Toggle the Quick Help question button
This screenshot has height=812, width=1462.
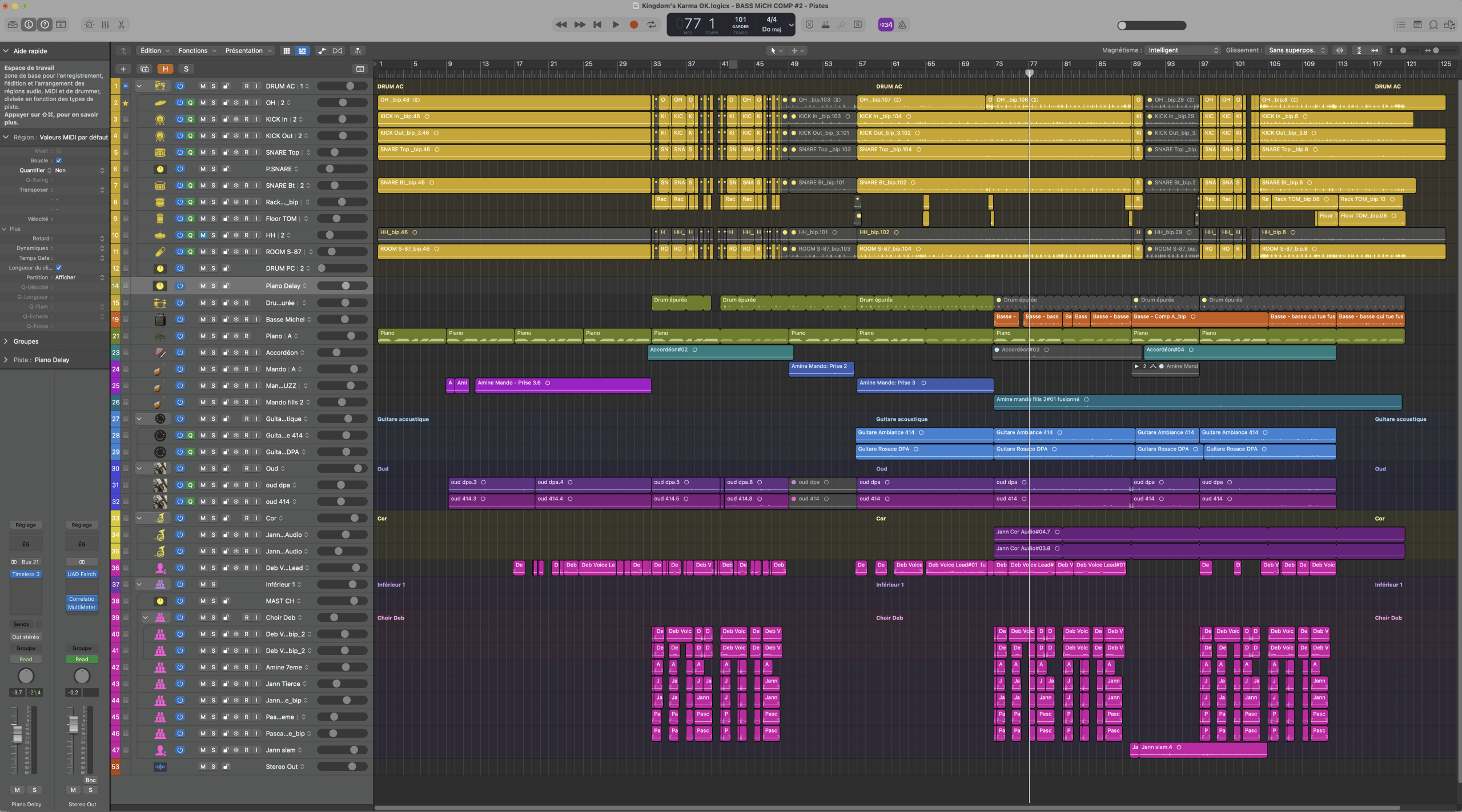[45, 25]
